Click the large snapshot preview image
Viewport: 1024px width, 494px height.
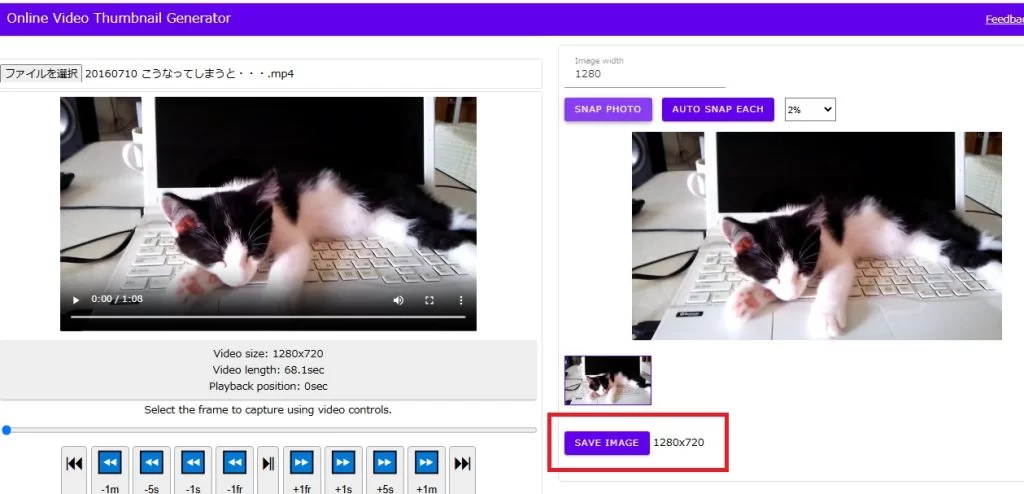pos(816,236)
